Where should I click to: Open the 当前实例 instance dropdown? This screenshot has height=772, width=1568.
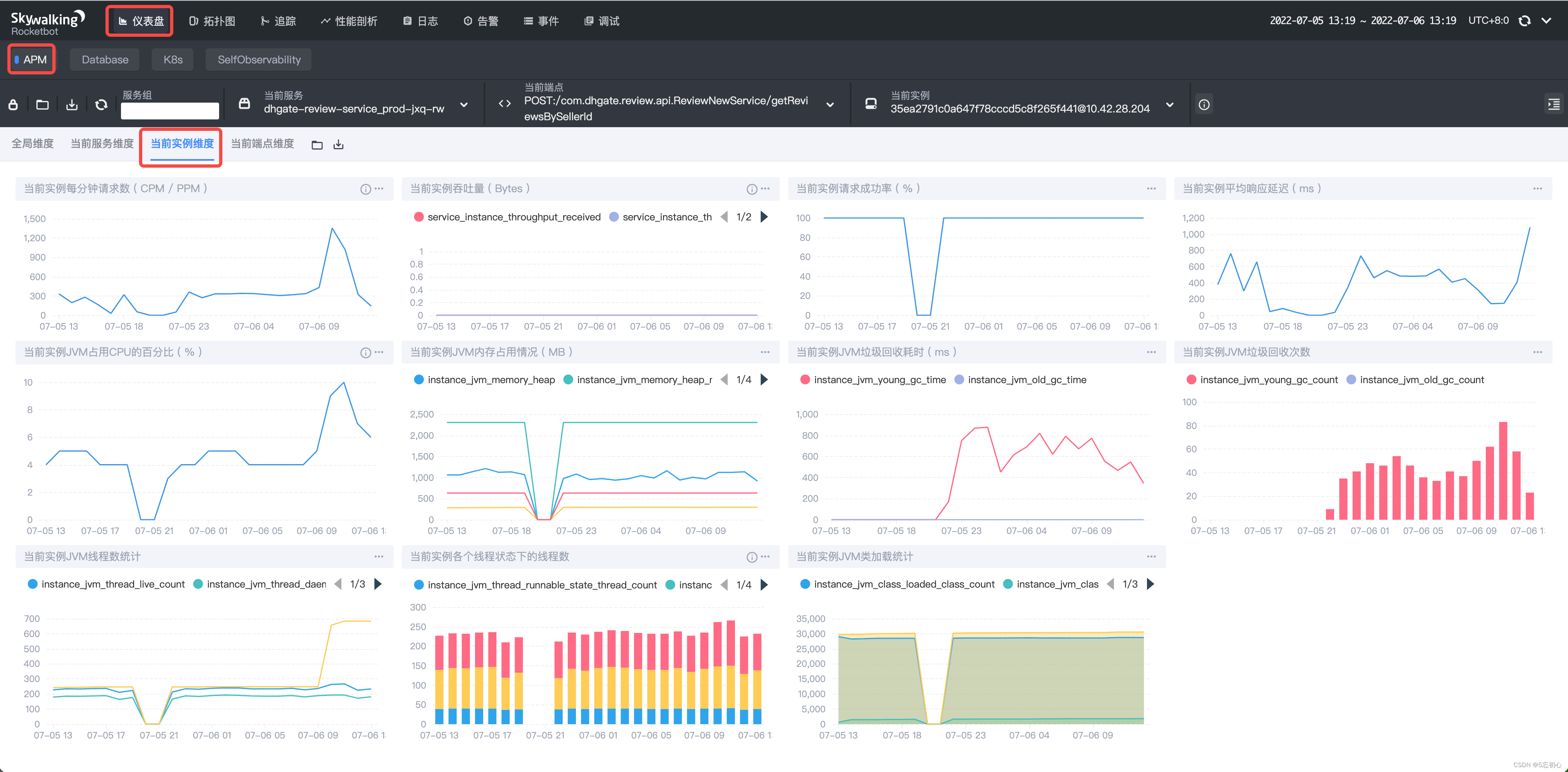tap(1020, 103)
